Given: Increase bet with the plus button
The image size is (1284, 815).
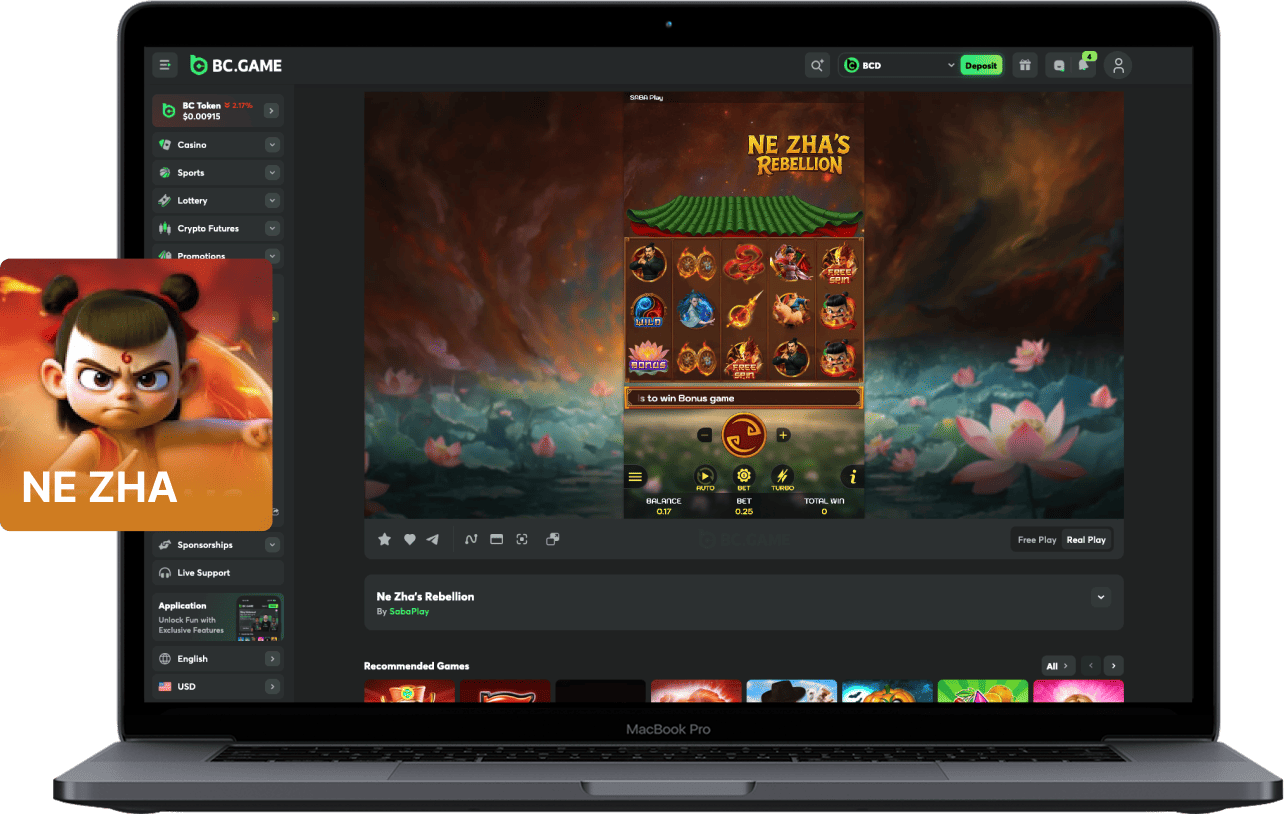Looking at the screenshot, I should pyautogui.click(x=783, y=435).
